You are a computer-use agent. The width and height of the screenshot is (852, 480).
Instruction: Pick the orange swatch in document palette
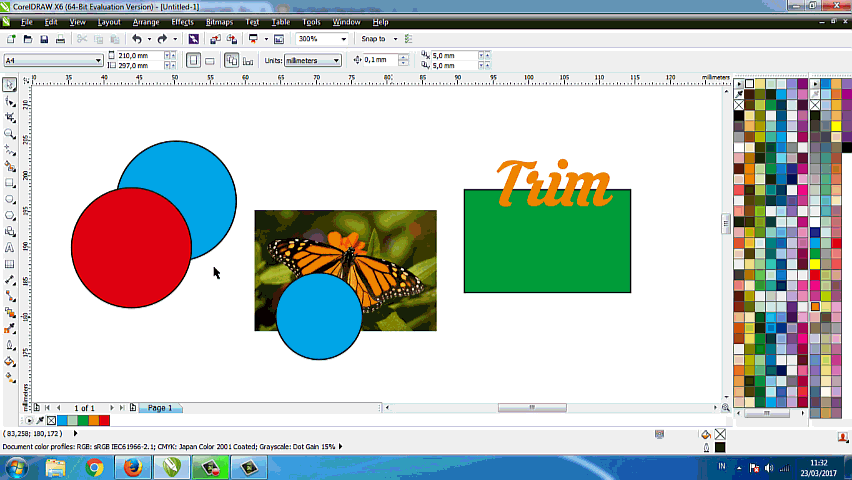click(x=94, y=420)
